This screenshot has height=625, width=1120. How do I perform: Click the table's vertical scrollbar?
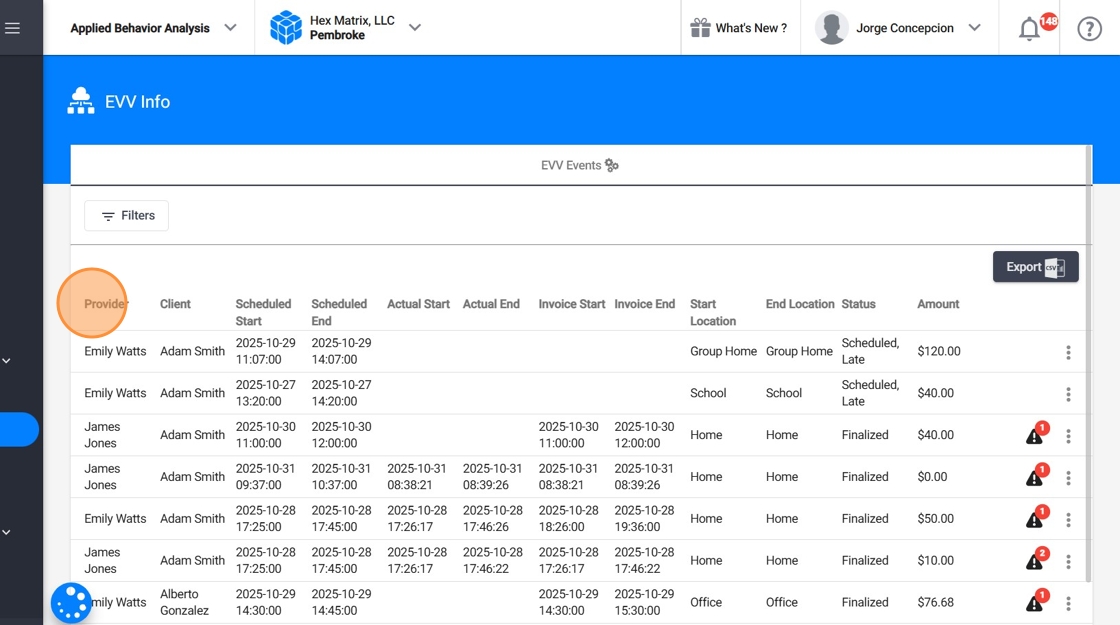pos(1089,364)
